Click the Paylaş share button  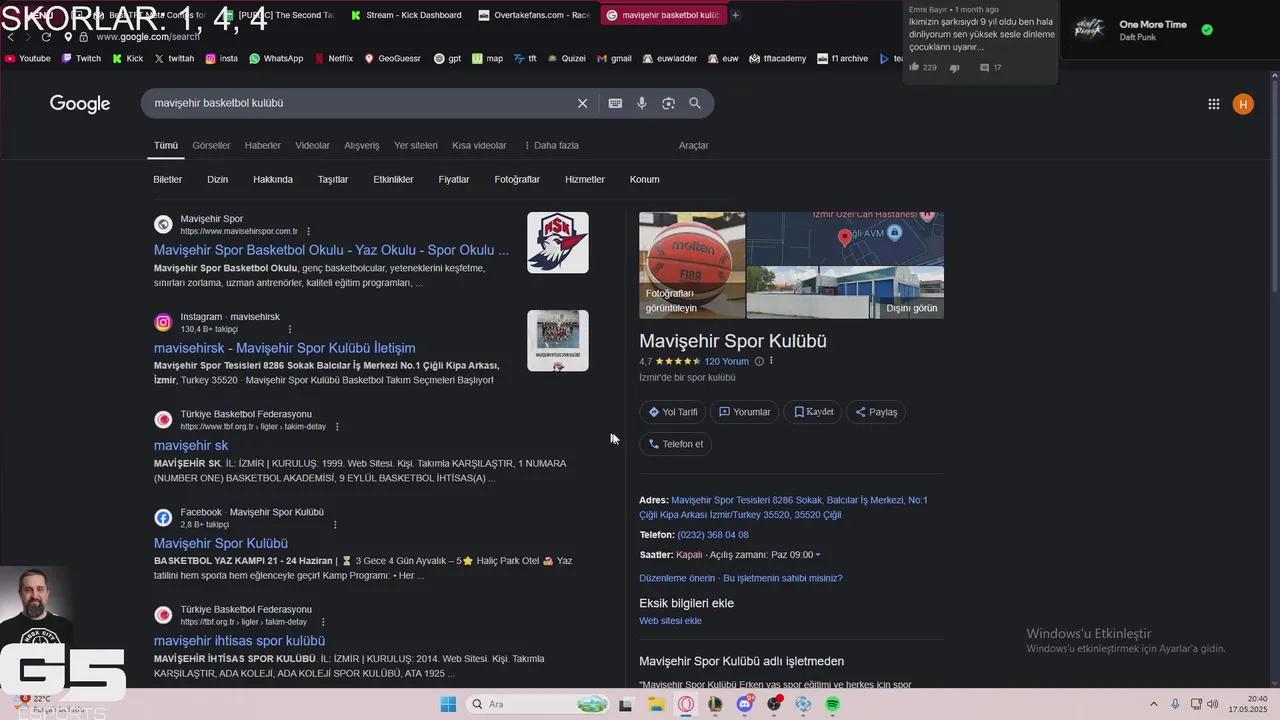point(876,412)
